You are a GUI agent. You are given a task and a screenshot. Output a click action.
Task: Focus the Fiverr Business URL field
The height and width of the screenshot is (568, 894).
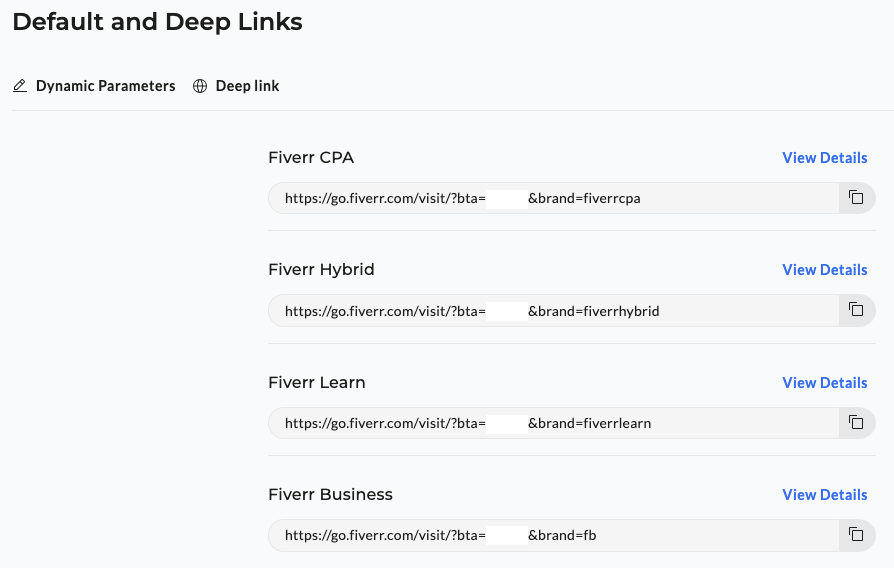coord(552,535)
